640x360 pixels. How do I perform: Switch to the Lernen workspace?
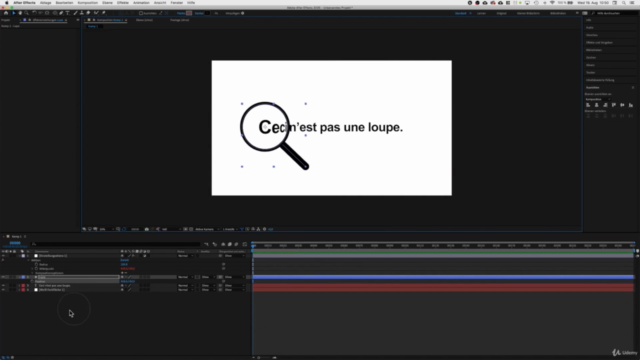click(482, 13)
